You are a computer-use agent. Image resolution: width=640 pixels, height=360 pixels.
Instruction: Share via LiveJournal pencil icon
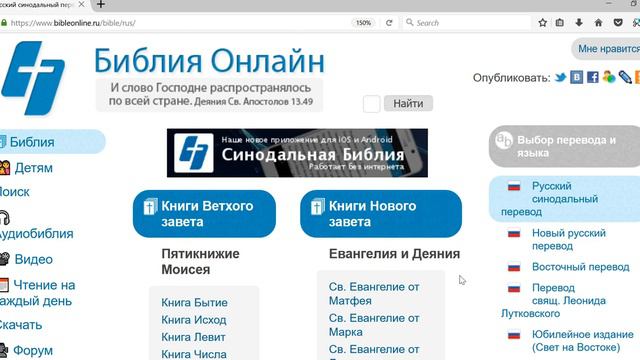point(625,77)
